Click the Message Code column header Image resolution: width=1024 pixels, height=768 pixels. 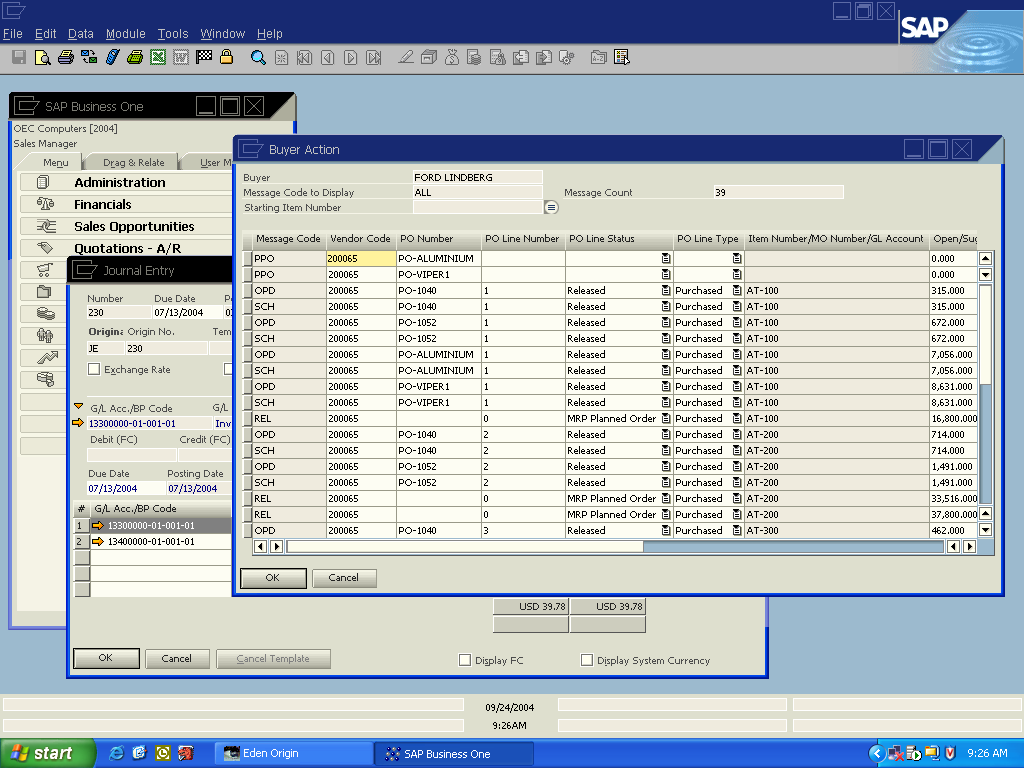click(x=288, y=239)
